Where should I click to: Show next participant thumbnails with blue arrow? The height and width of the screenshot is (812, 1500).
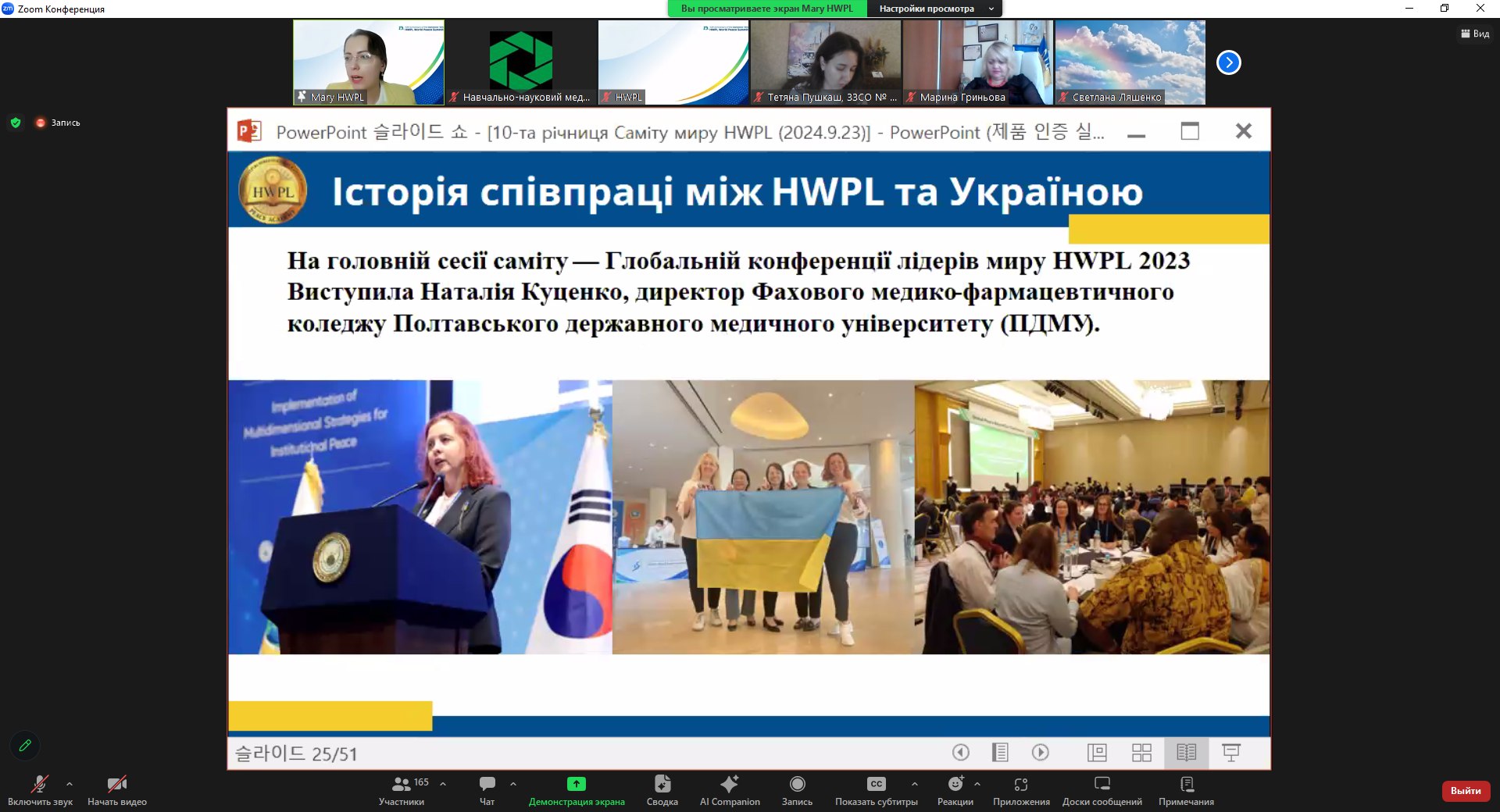[1228, 62]
